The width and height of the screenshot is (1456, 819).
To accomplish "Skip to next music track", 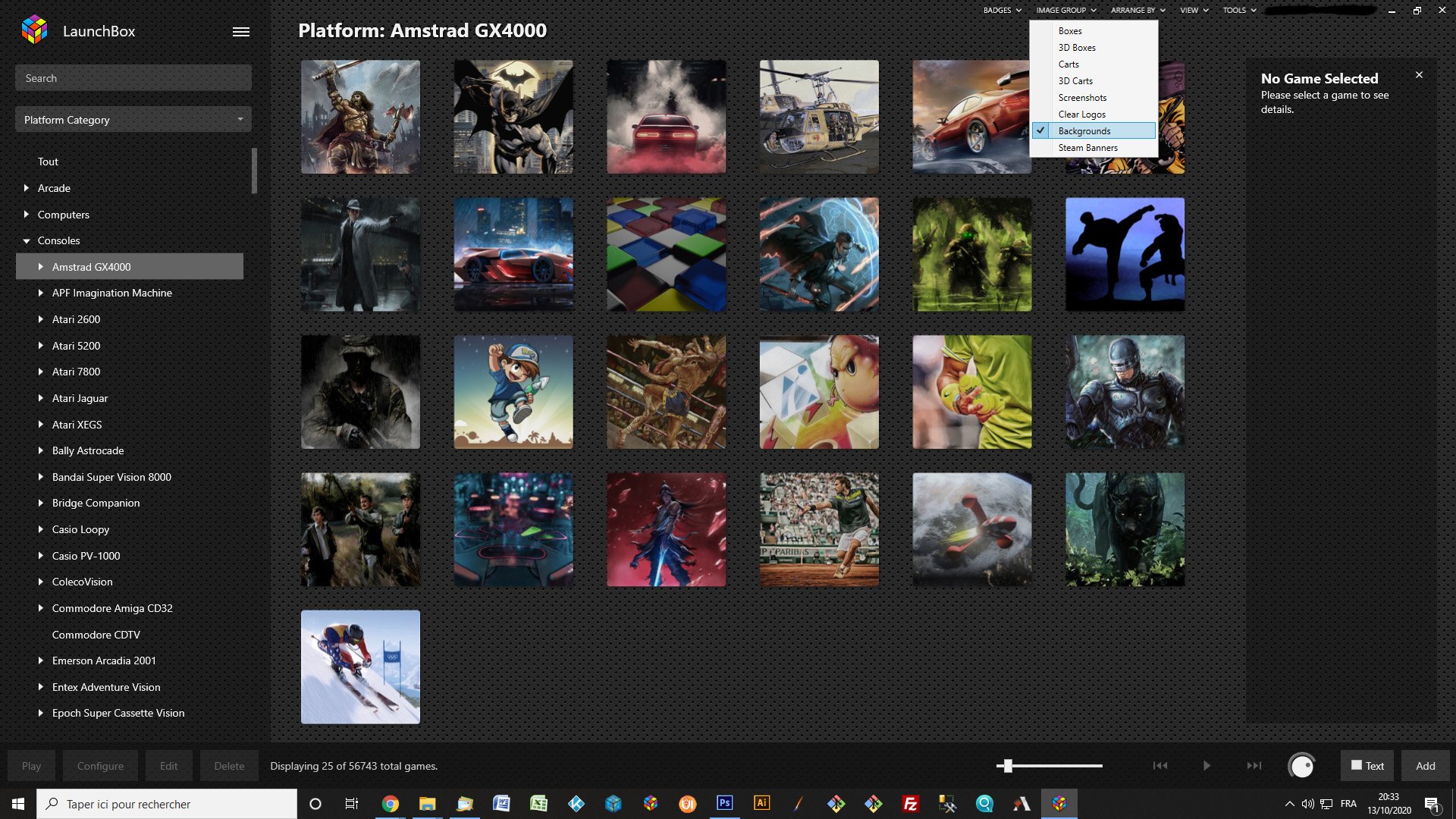I will (1254, 766).
